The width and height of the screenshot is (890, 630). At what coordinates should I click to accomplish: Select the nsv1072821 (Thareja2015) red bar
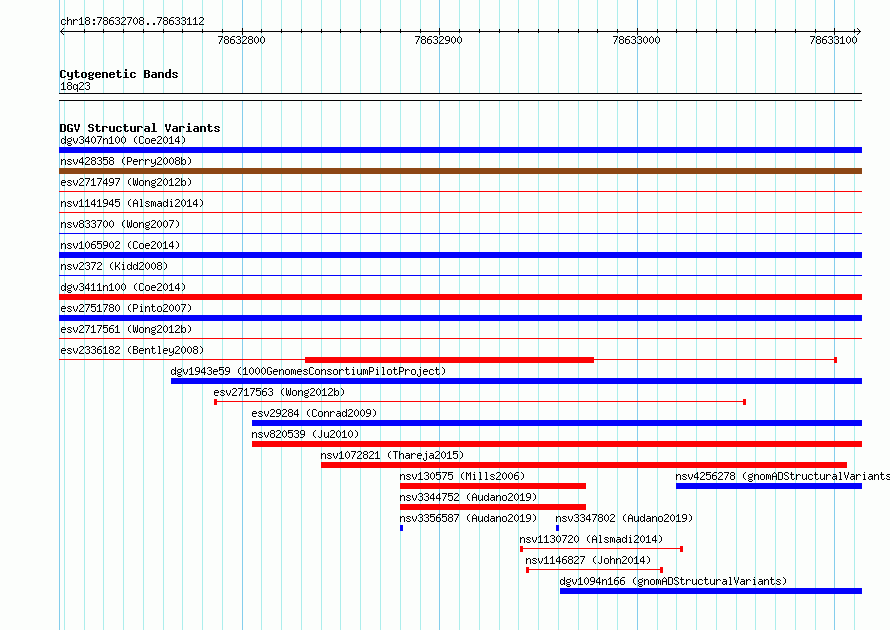click(584, 465)
